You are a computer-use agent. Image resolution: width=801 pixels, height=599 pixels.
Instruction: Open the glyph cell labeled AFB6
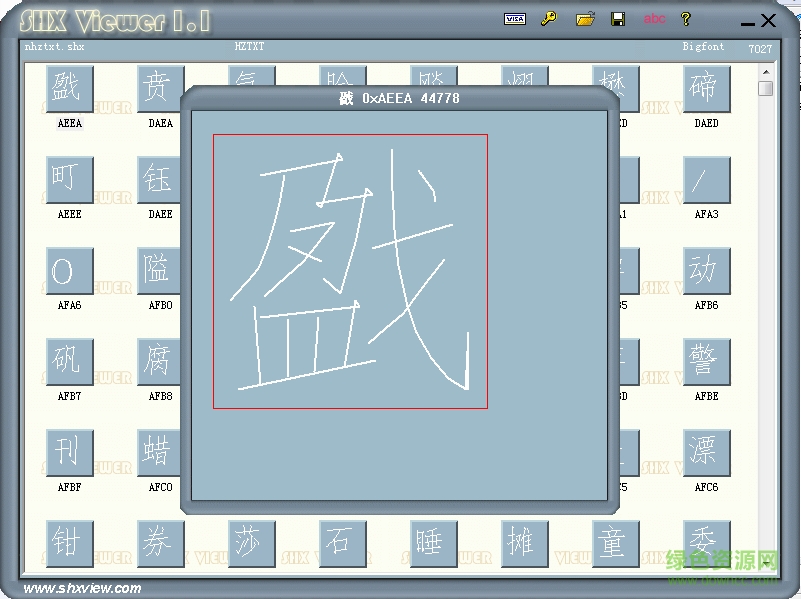coord(706,270)
